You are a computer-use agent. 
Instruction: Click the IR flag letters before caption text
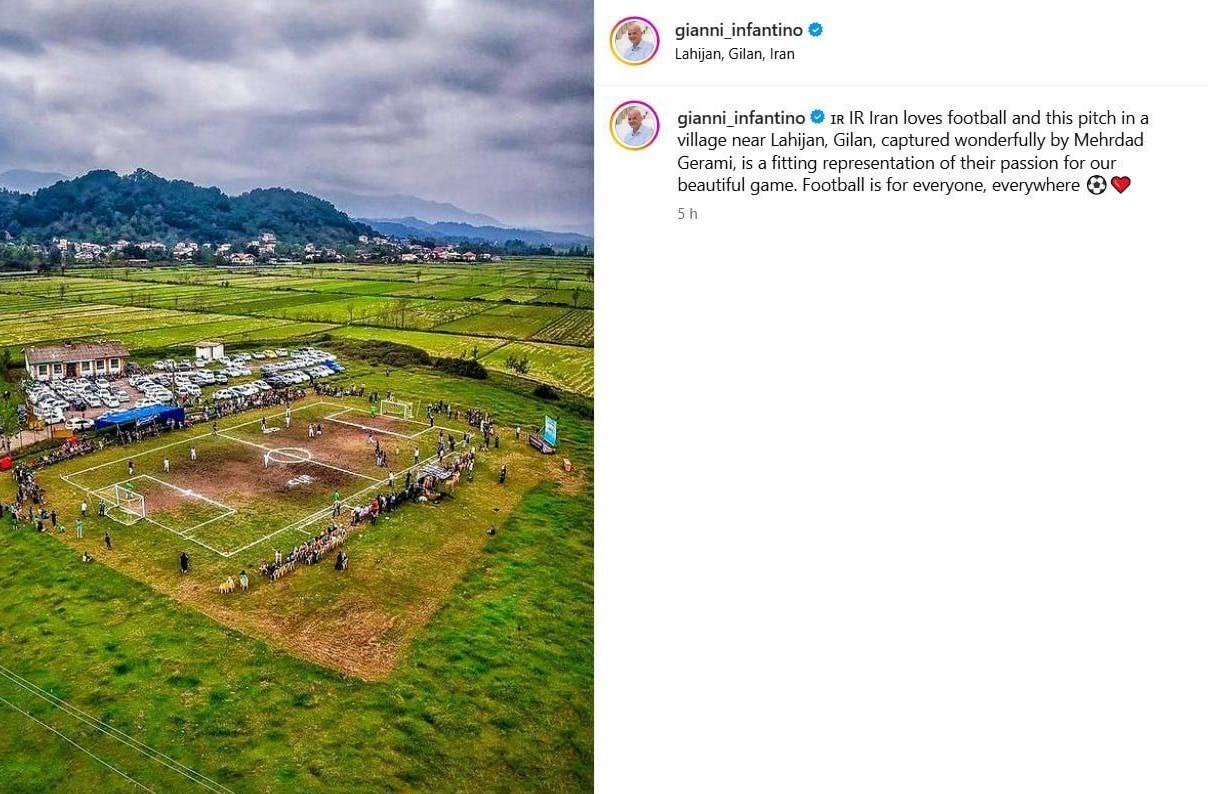837,119
